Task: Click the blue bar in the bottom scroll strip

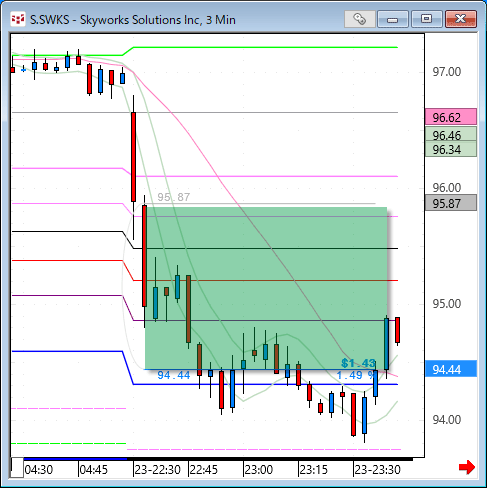Action: (x=75, y=459)
